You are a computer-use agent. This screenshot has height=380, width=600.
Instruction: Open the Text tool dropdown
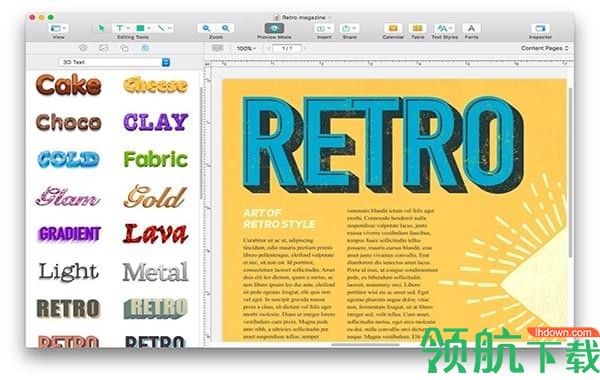[x=122, y=28]
